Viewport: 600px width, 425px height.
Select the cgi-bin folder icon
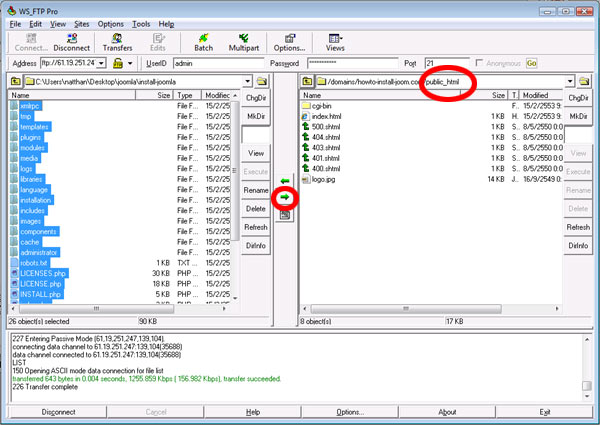[x=306, y=106]
